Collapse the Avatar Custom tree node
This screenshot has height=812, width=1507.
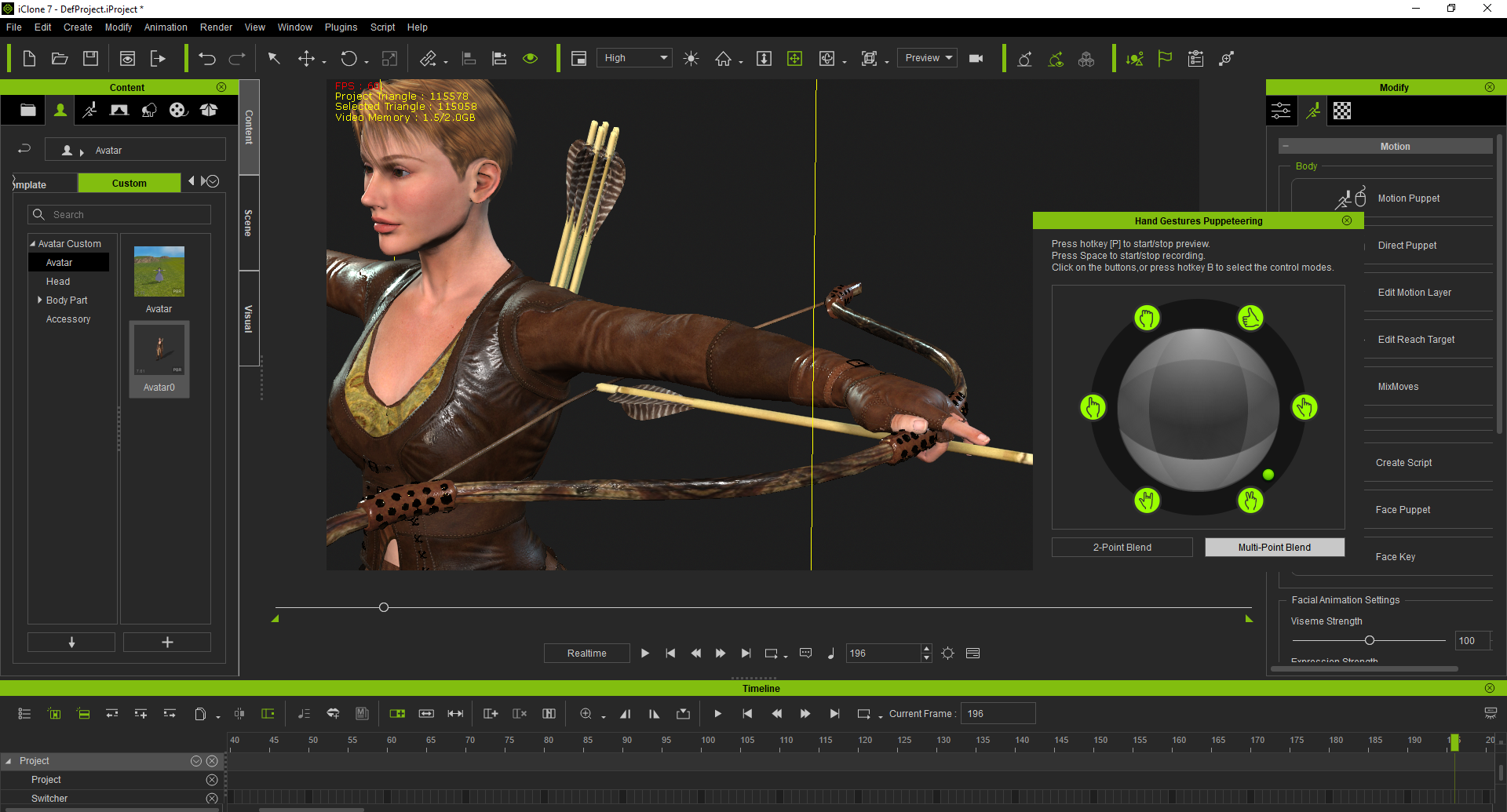[x=32, y=243]
